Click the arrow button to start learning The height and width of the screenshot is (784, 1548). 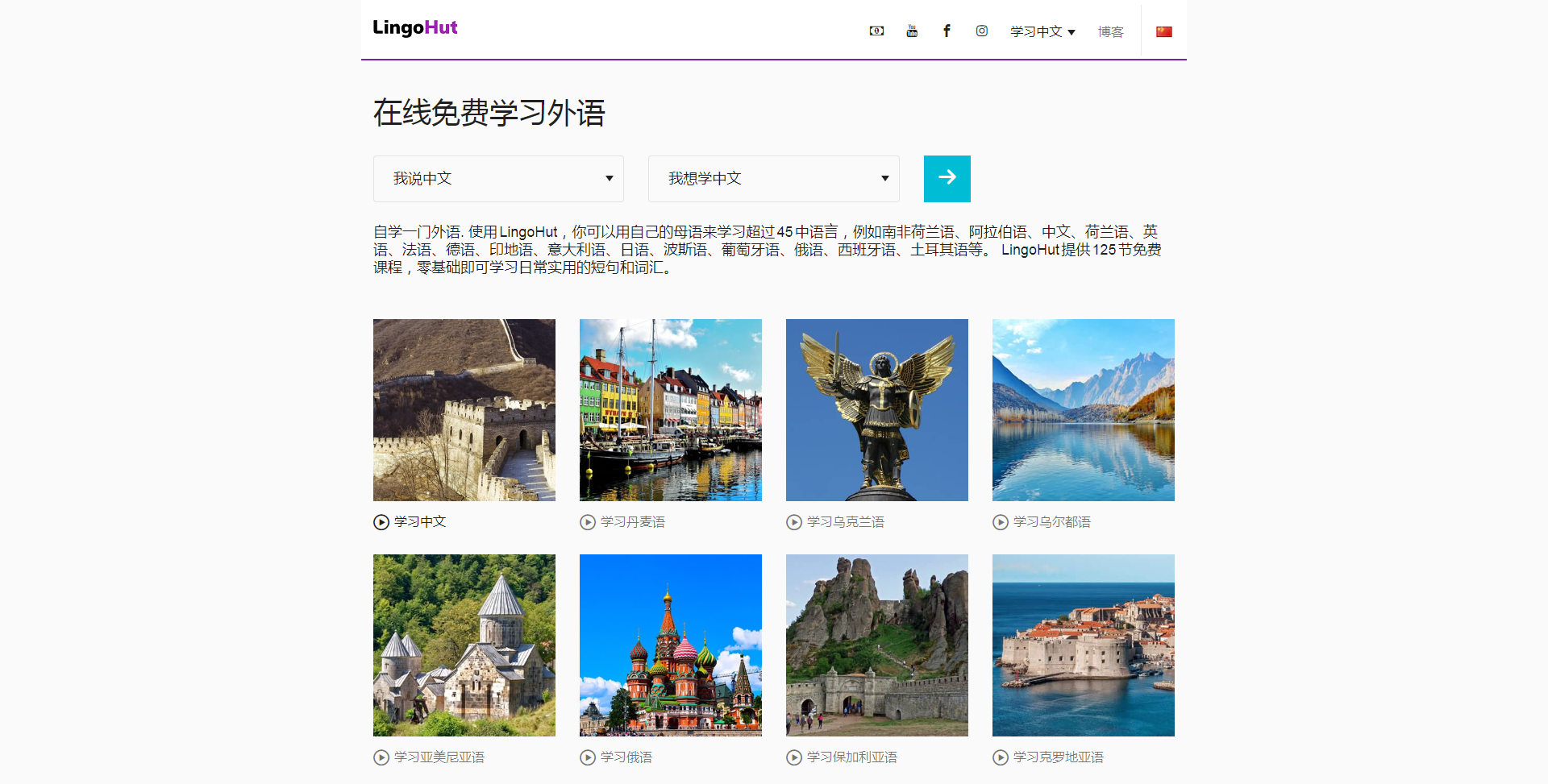click(x=947, y=178)
